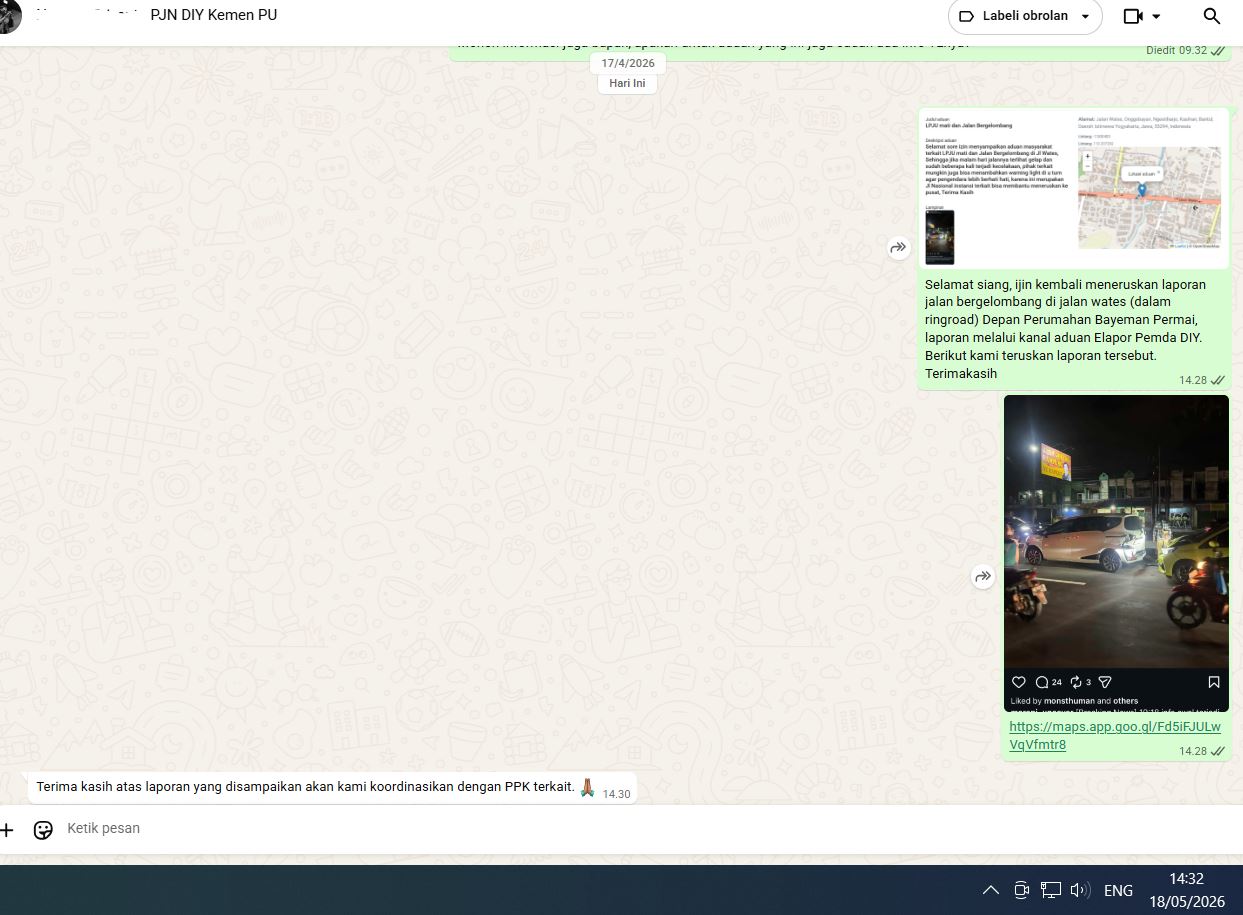Click the 17/4/2026 date label
The height and width of the screenshot is (915, 1243).
pos(628,63)
